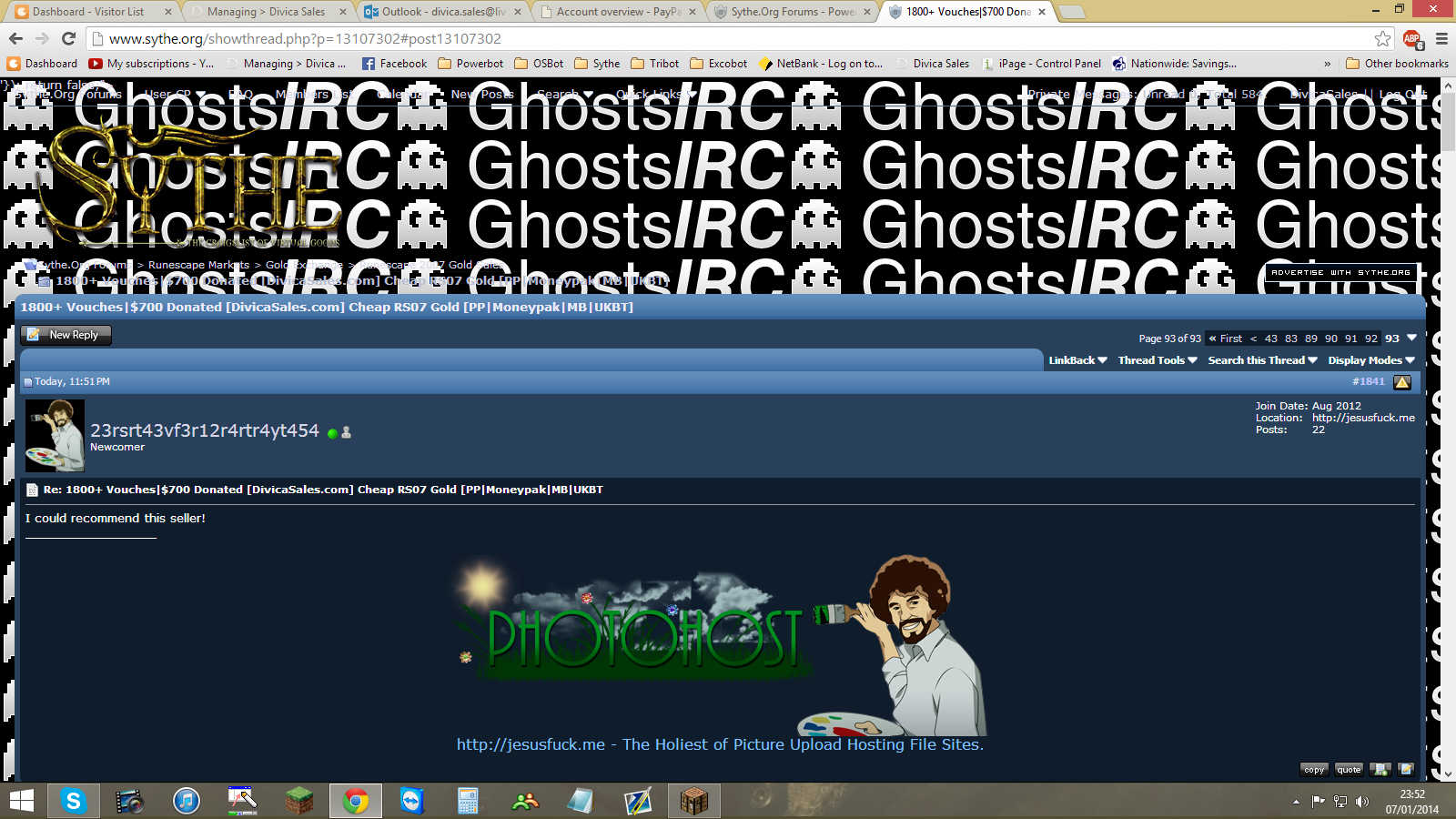Open the Powerbot bookmarks folder
Viewport: 1456px width, 819px height.
[x=470, y=64]
